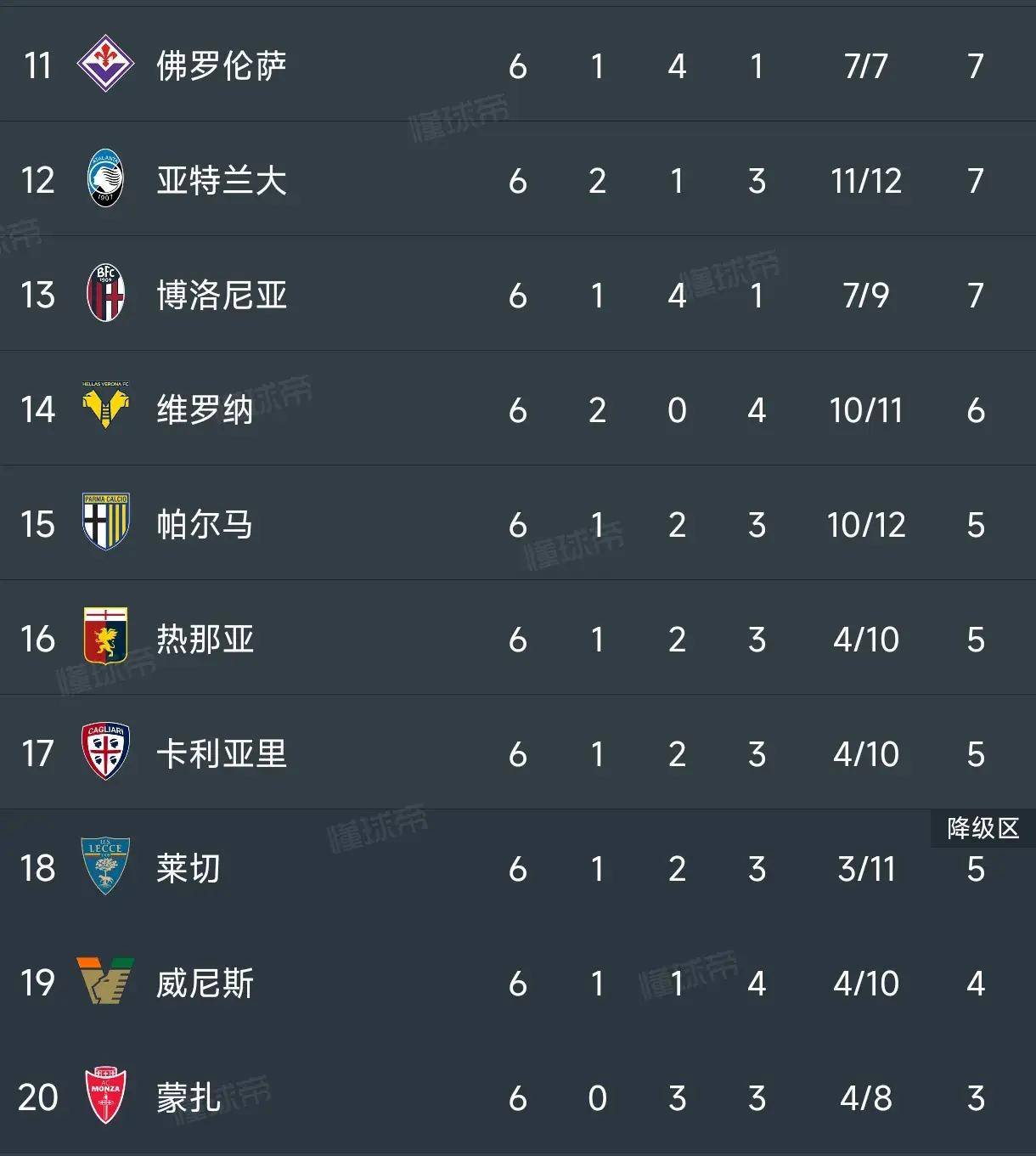Select the 维罗纳 team name
The image size is (1036, 1156).
(205, 409)
